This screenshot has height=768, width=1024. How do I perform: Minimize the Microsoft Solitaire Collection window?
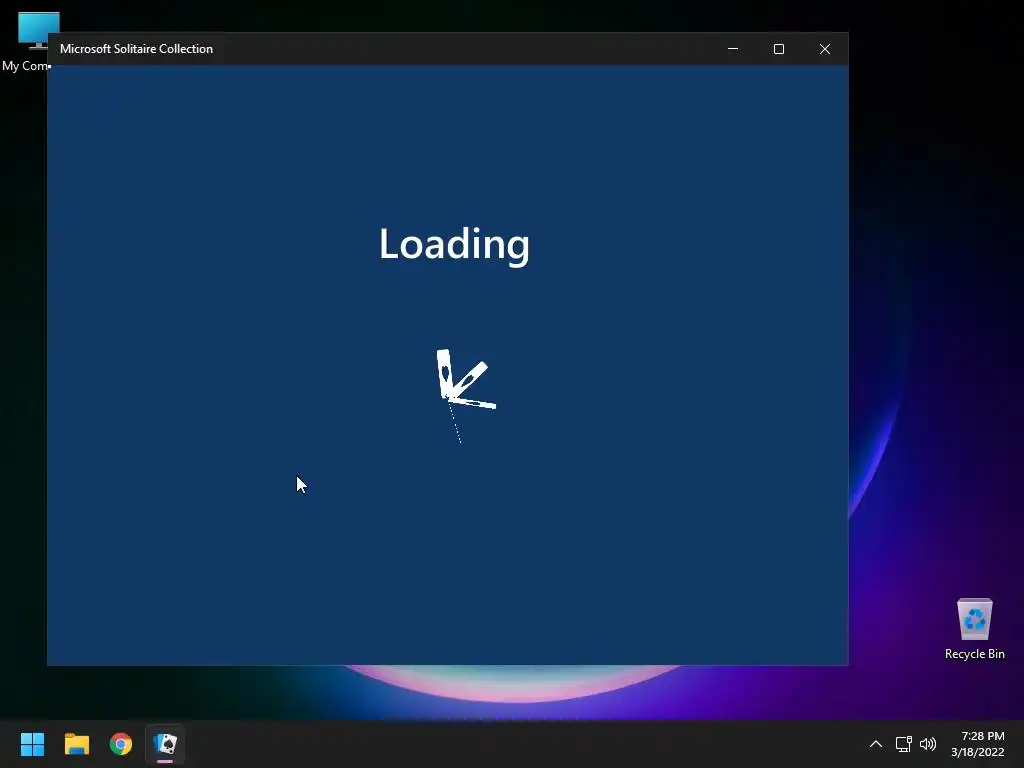(733, 49)
